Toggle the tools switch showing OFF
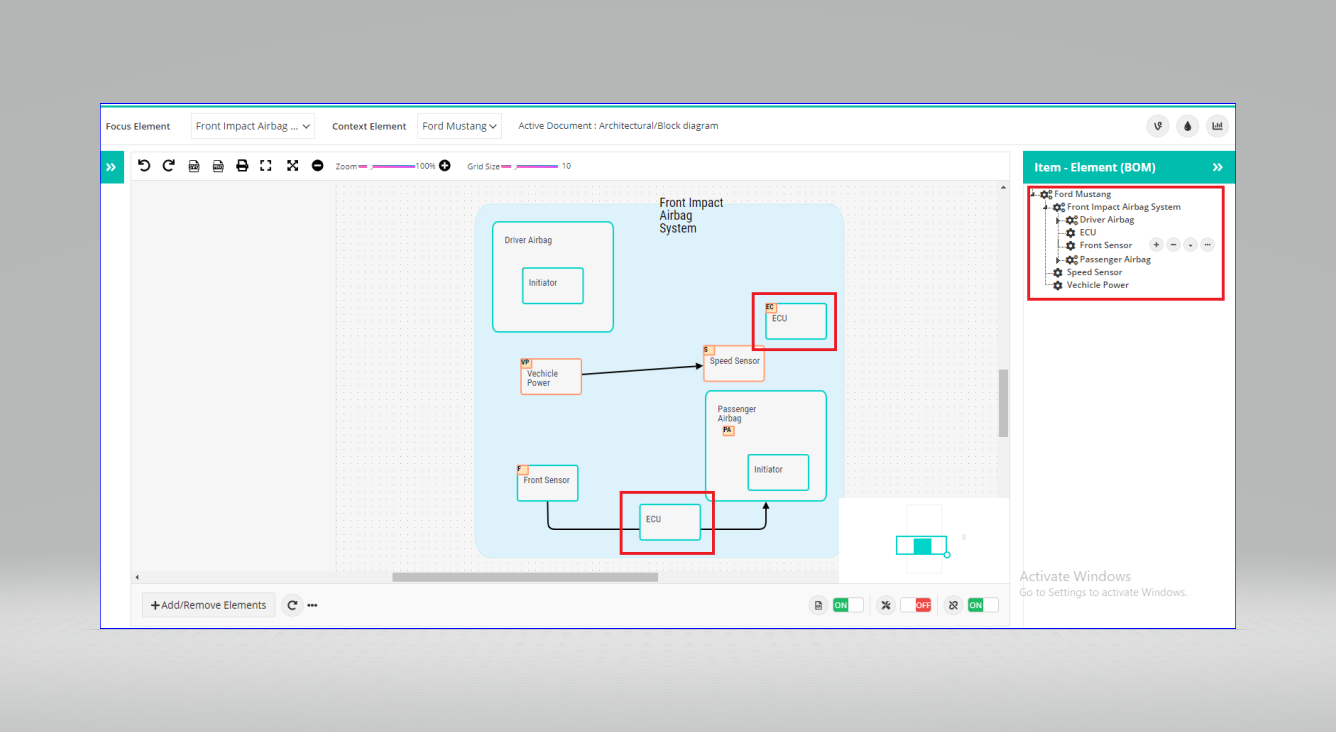This screenshot has width=1336, height=732. click(x=915, y=605)
